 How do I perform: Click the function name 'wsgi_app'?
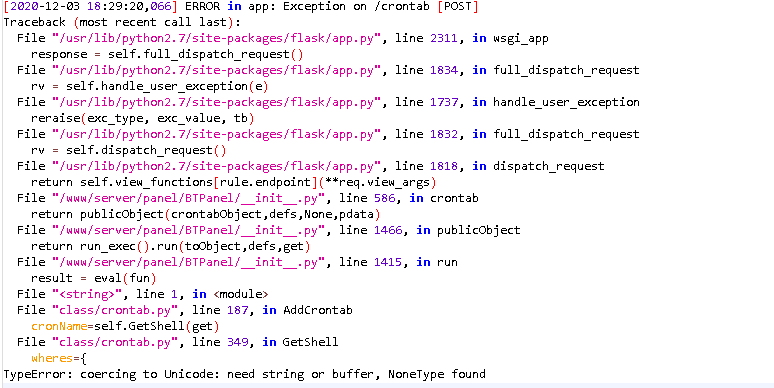pos(521,38)
